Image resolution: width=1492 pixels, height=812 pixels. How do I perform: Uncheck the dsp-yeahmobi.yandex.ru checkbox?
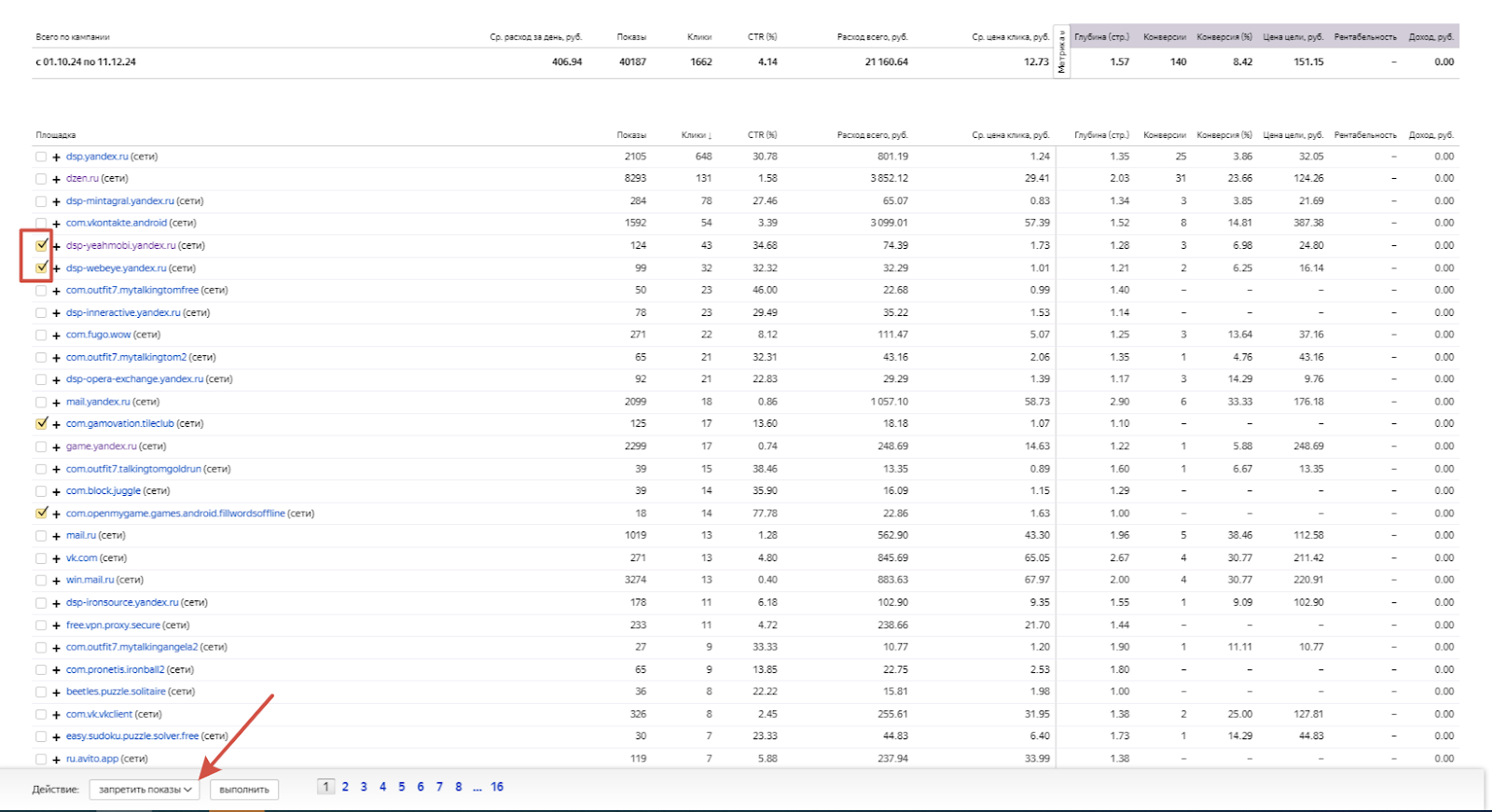point(41,245)
